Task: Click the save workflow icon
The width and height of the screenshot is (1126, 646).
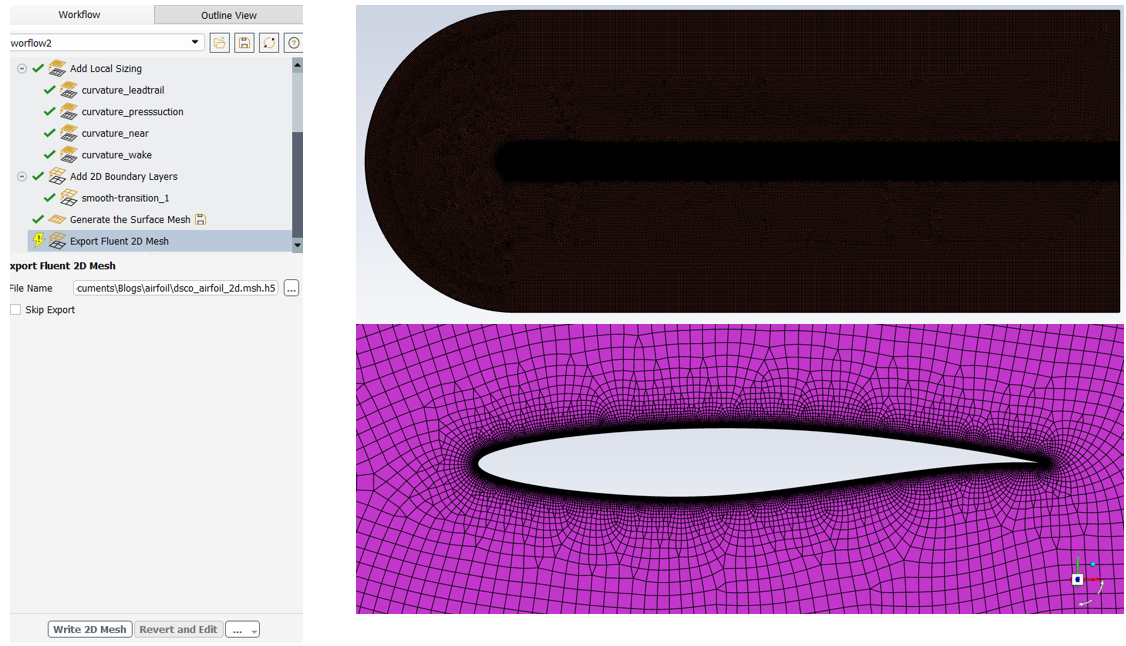Action: click(x=244, y=43)
